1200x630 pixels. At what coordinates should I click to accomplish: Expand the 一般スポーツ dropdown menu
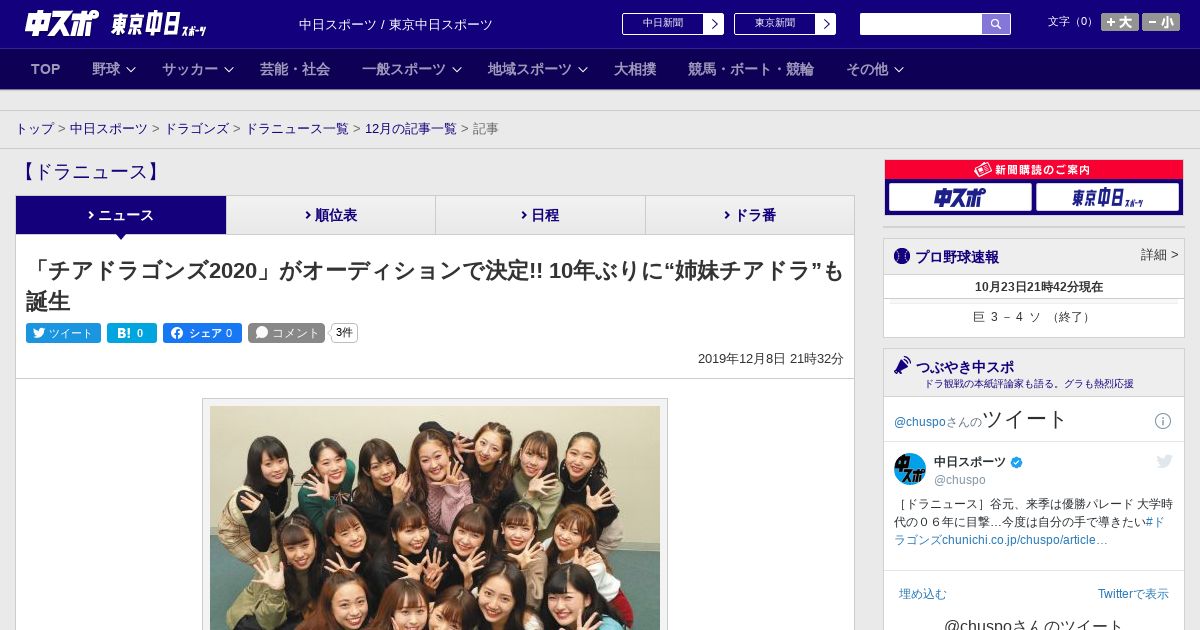coord(412,69)
